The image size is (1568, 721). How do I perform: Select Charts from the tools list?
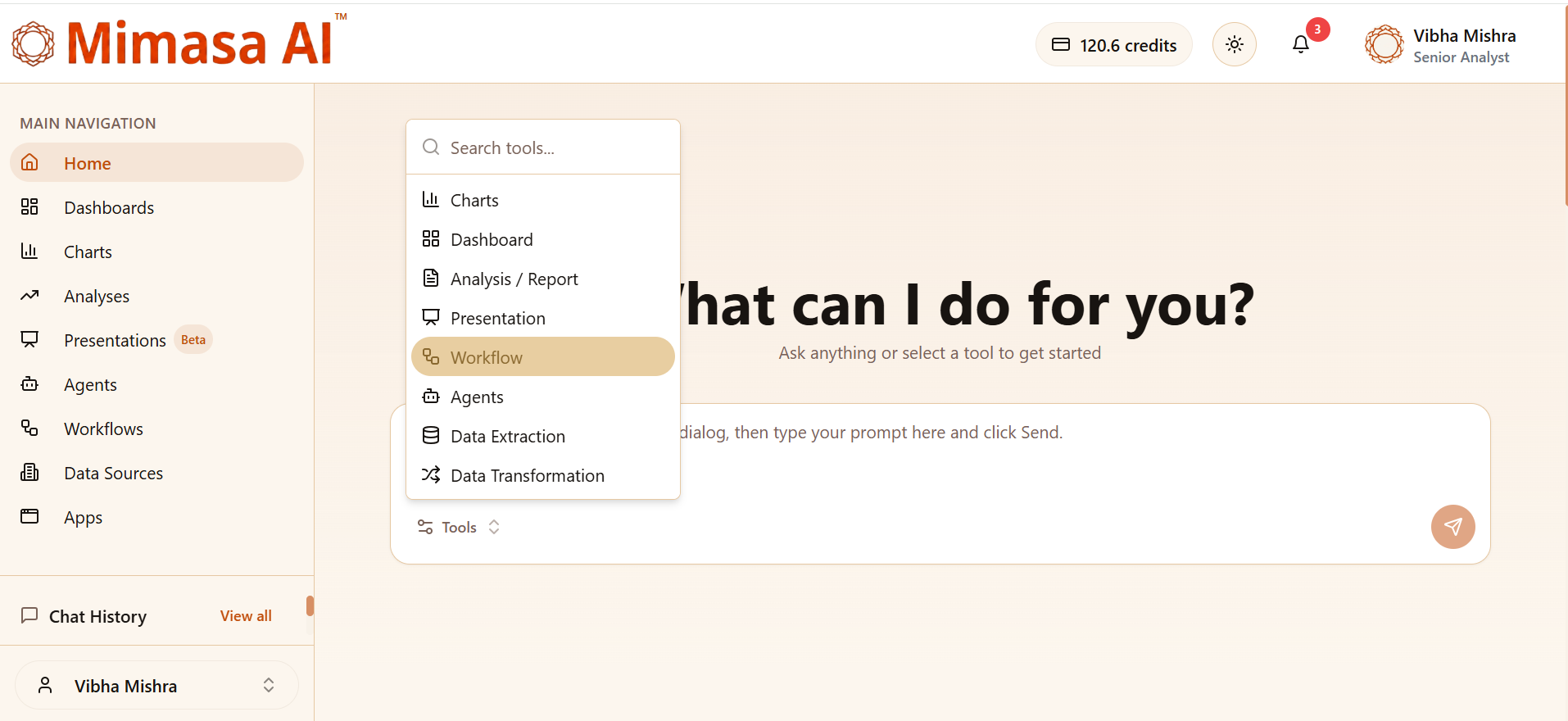tap(542, 200)
